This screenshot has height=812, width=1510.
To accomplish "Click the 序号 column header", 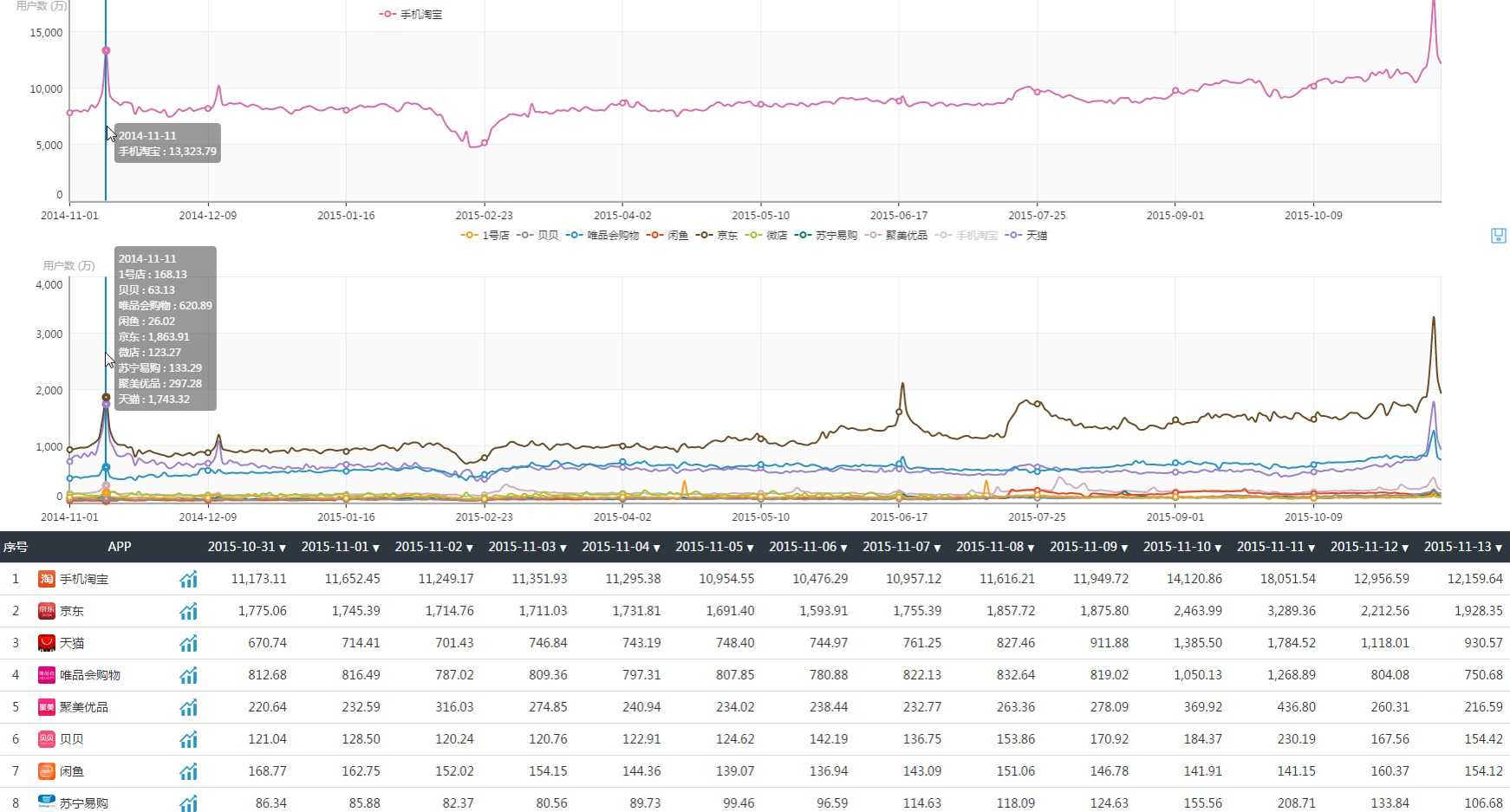I will [16, 547].
